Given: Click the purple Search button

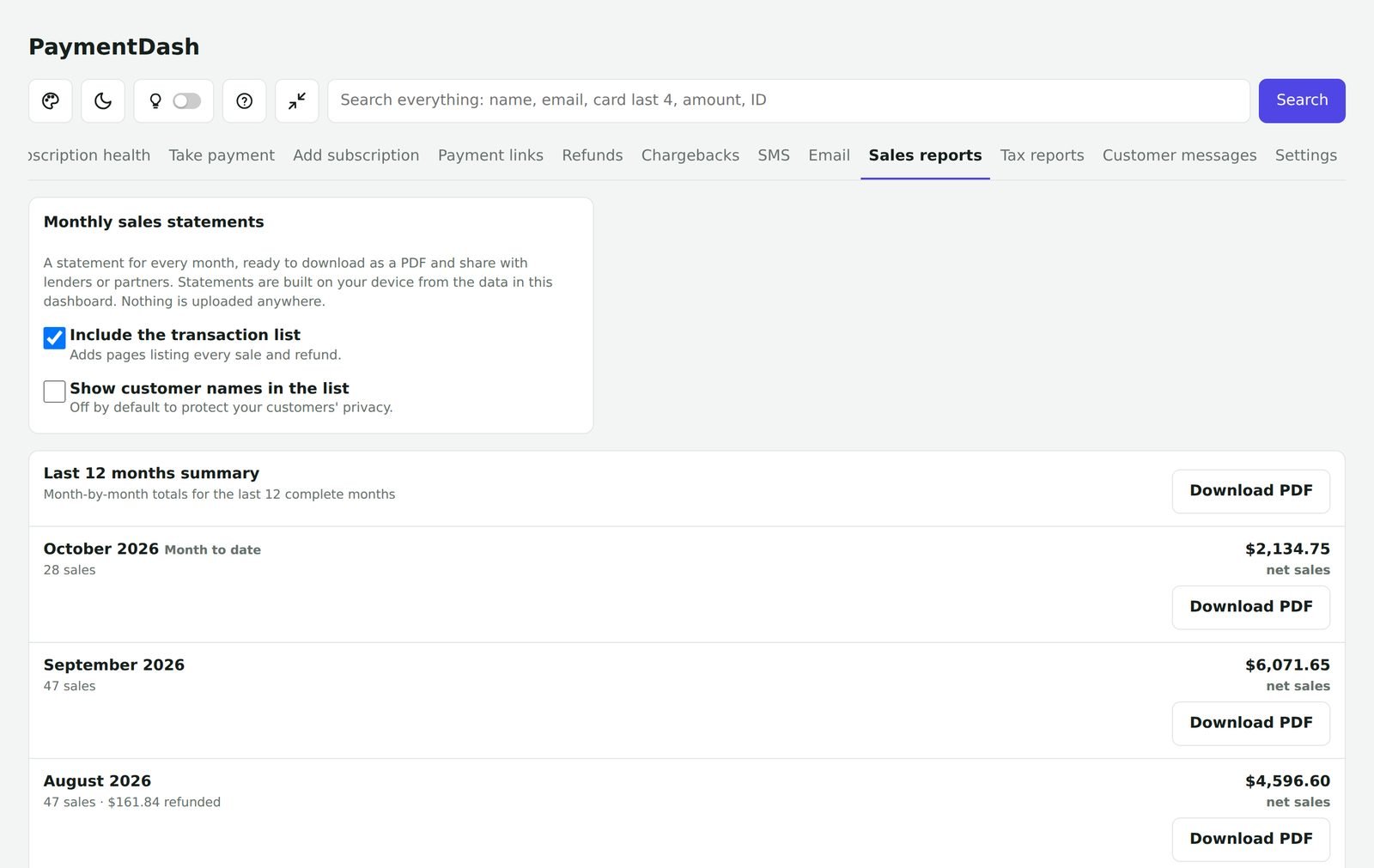Looking at the screenshot, I should click(1302, 100).
